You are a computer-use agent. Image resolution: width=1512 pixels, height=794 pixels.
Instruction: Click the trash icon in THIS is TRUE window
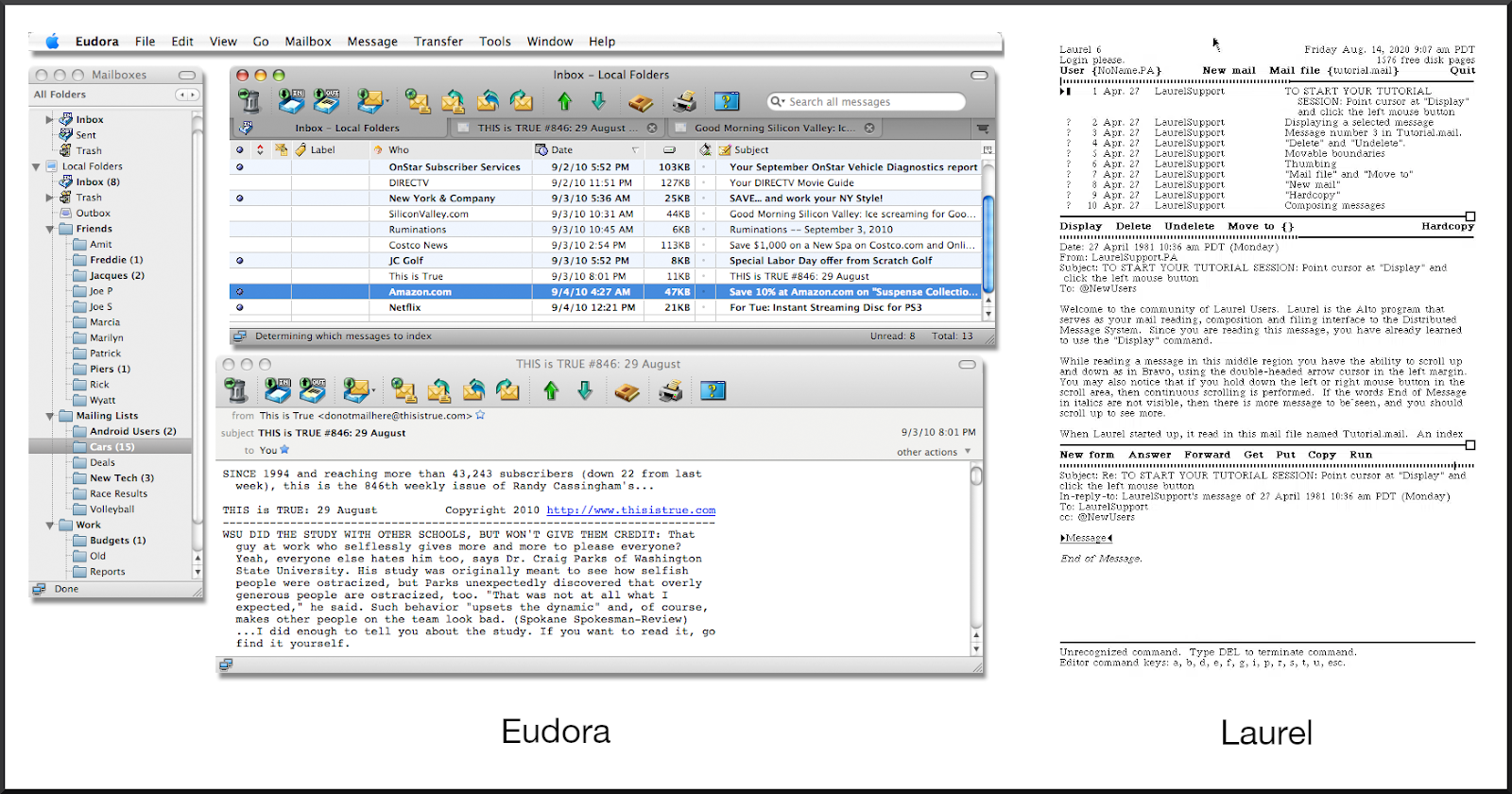(x=235, y=389)
